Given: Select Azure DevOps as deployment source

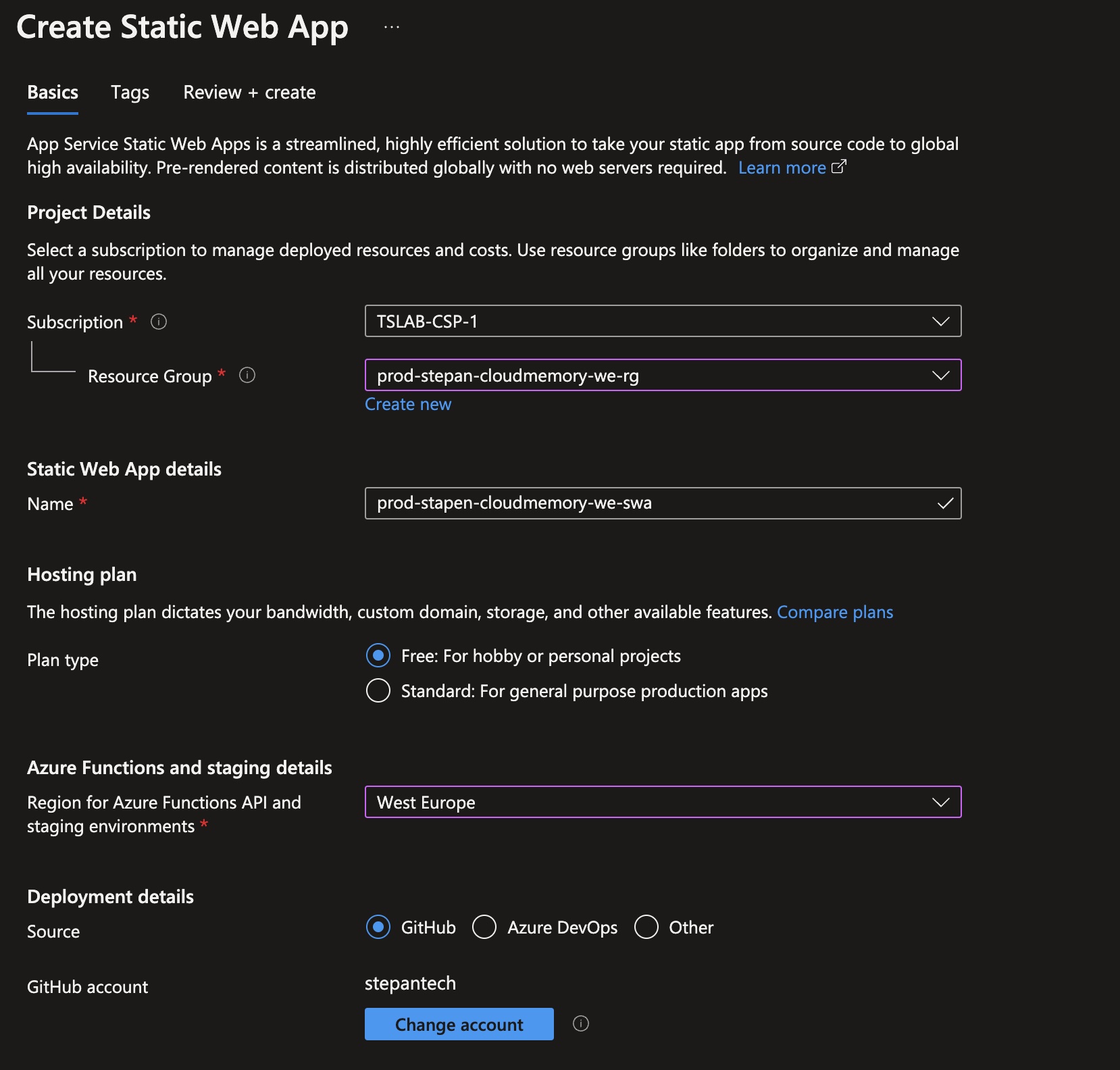Looking at the screenshot, I should [484, 927].
